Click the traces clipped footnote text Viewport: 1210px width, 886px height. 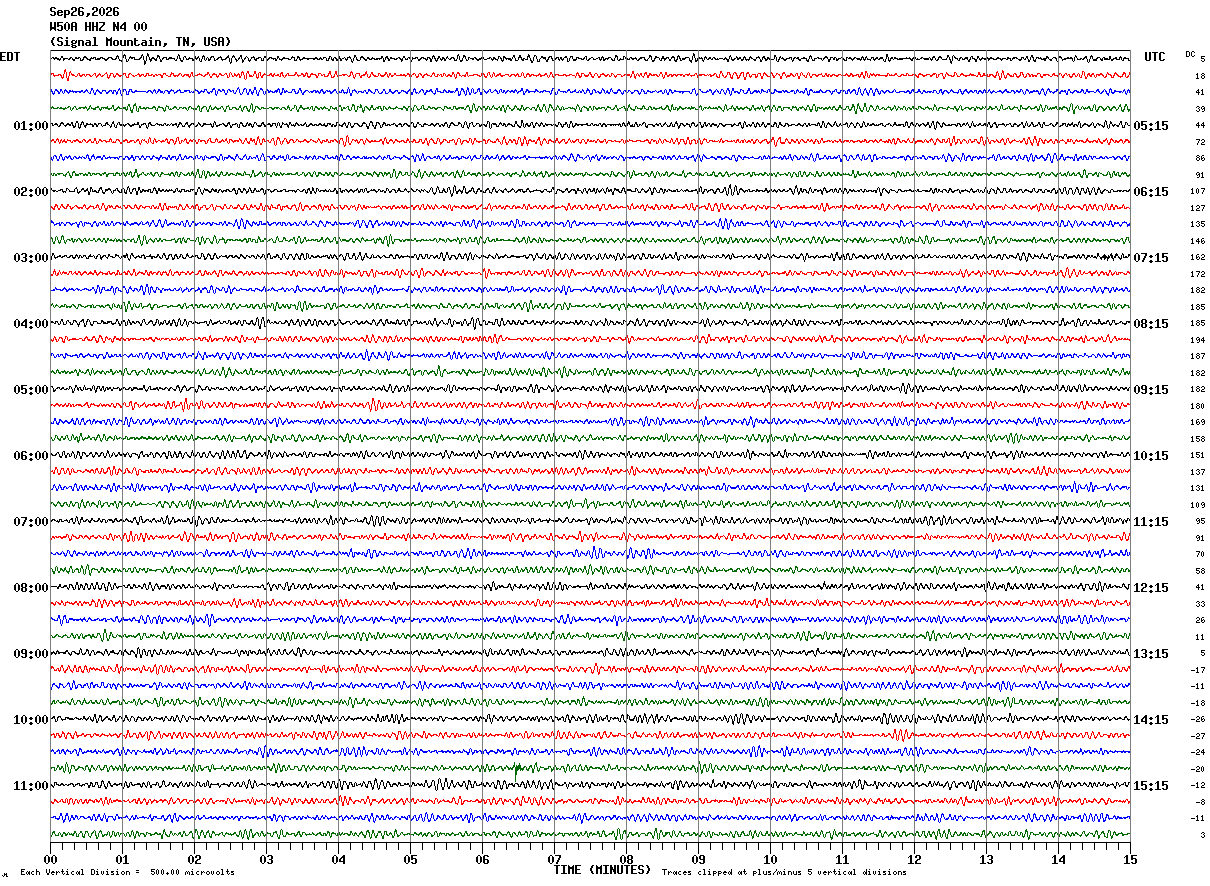coord(784,872)
